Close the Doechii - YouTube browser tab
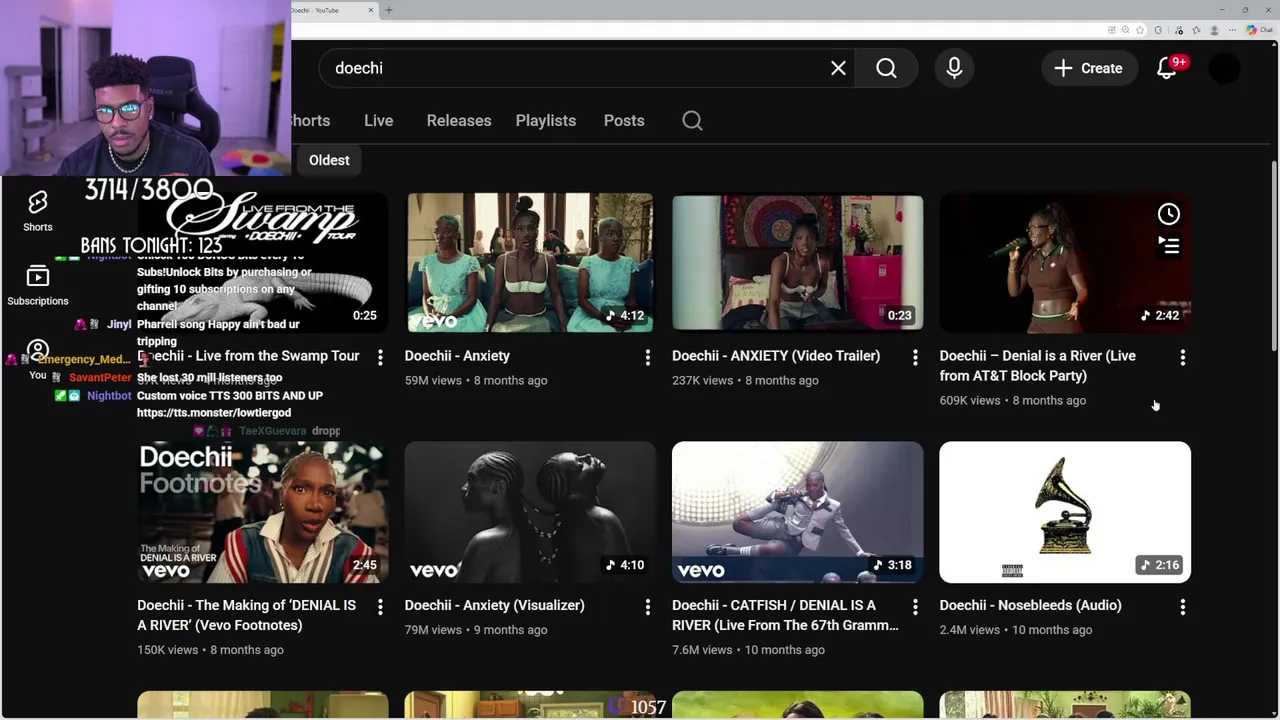 (371, 10)
